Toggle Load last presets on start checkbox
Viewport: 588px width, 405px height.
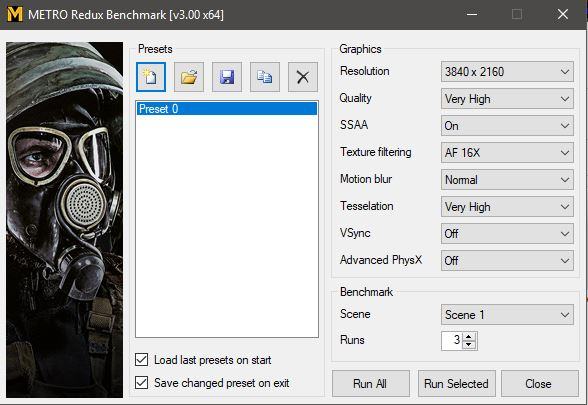tap(141, 360)
